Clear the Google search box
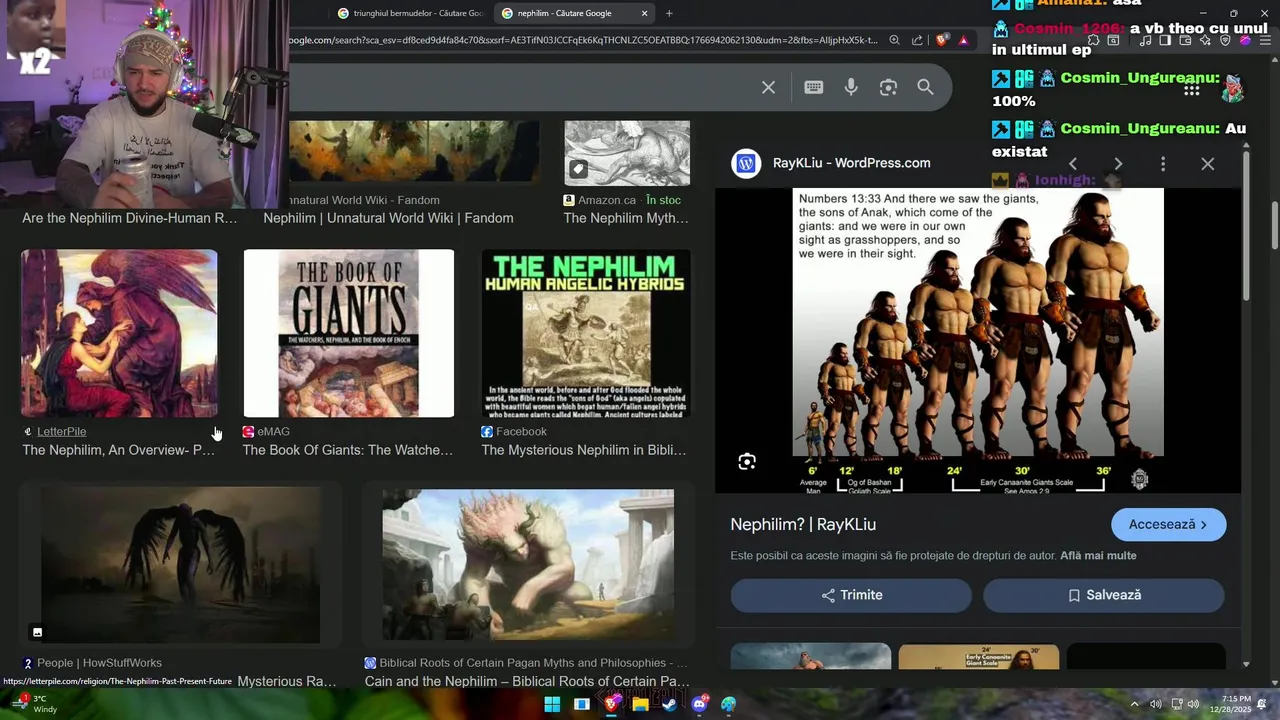This screenshot has width=1280, height=720. (768, 88)
